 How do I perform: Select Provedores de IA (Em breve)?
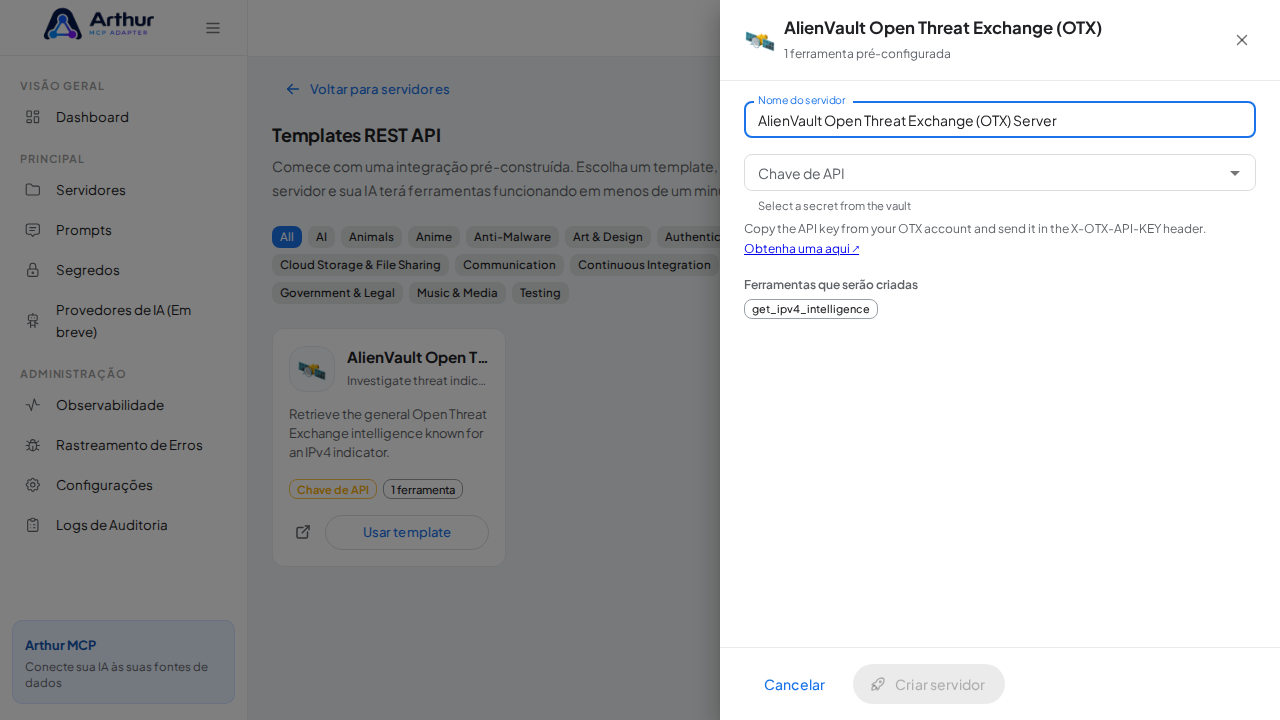coord(124,321)
